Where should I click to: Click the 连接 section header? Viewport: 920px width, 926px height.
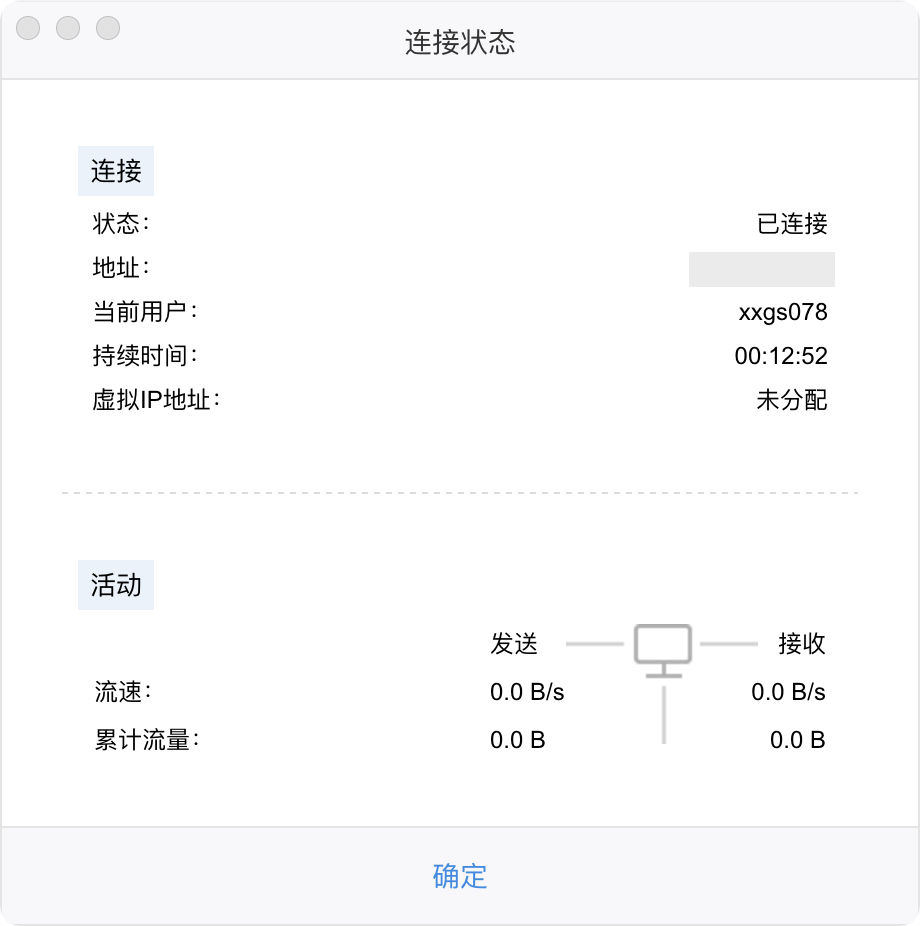[x=116, y=171]
